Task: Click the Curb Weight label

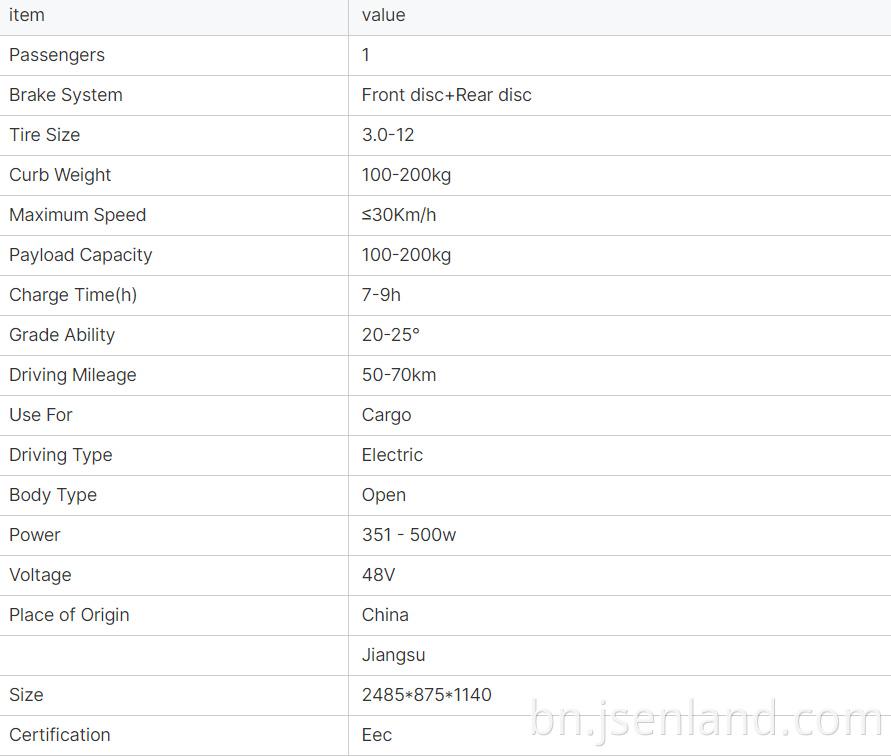Action: [x=60, y=175]
